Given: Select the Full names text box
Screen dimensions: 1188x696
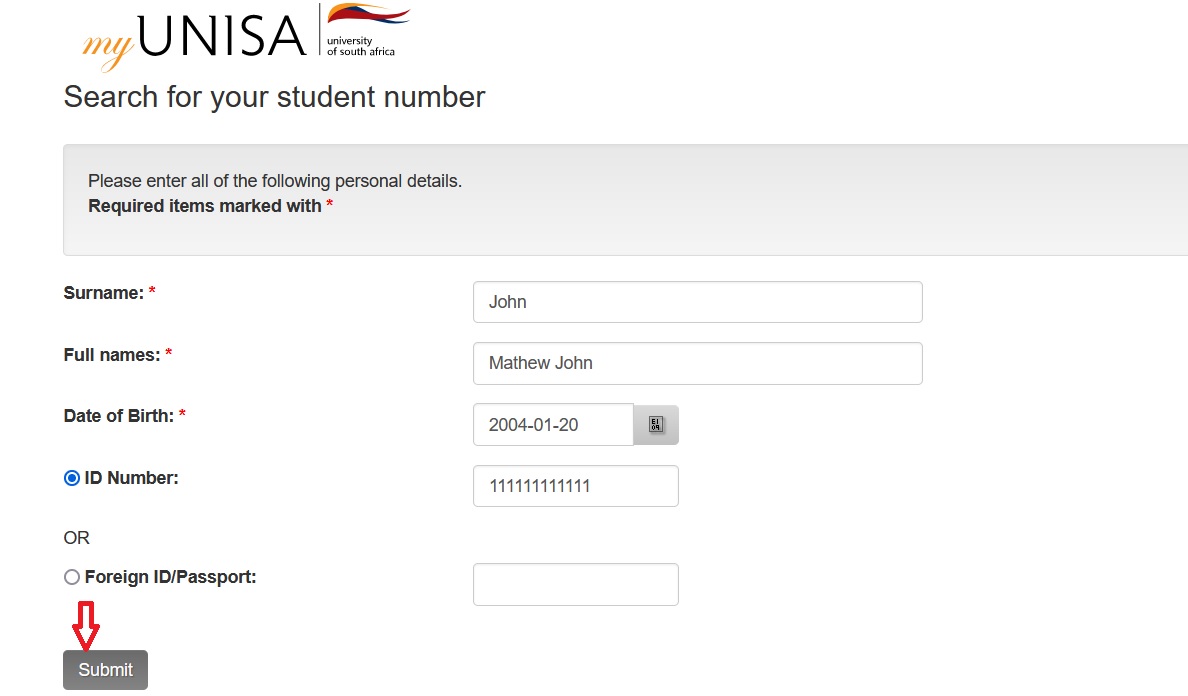Looking at the screenshot, I should pyautogui.click(x=697, y=363).
